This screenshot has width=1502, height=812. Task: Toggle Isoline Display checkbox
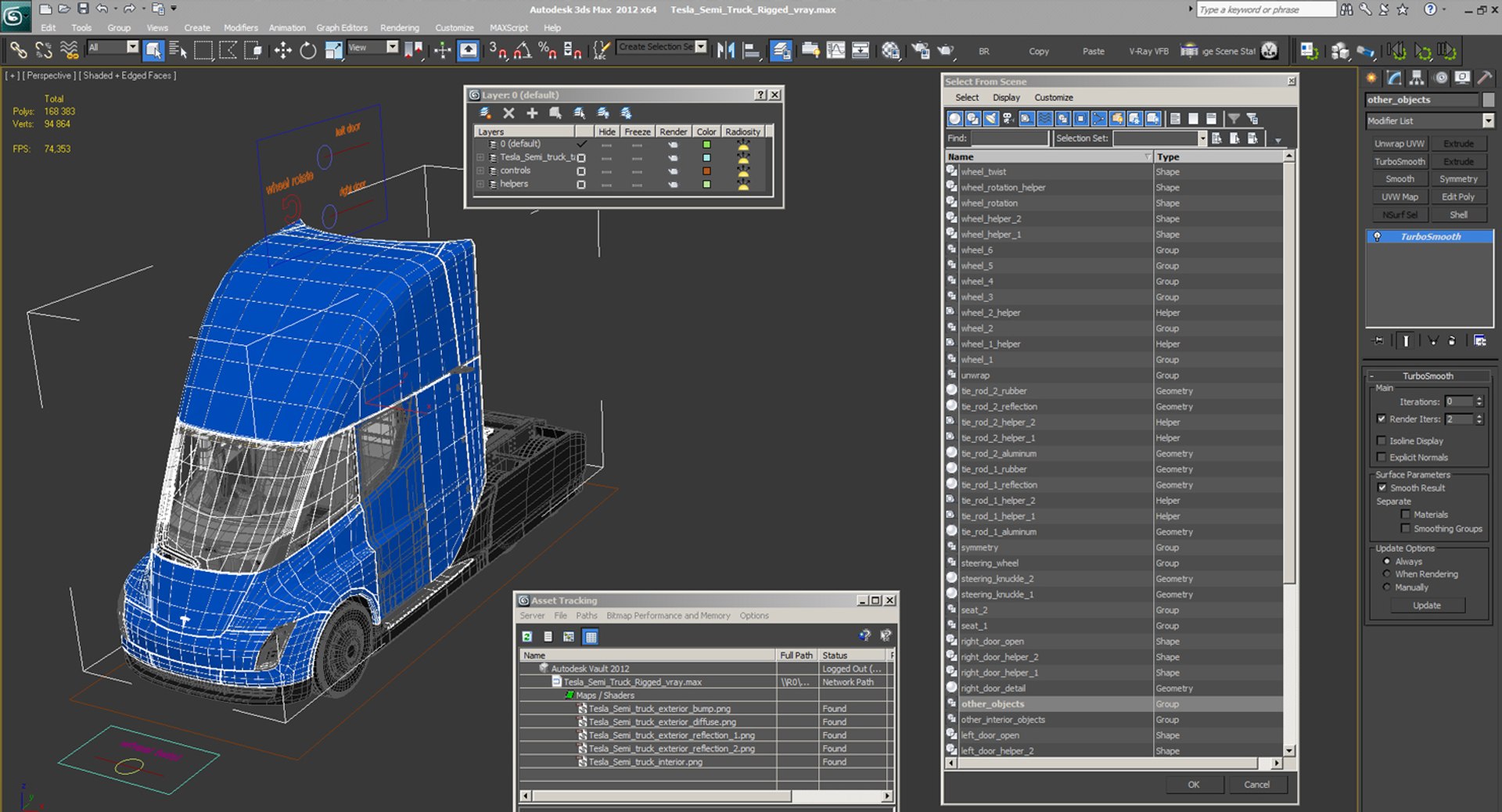click(1382, 441)
